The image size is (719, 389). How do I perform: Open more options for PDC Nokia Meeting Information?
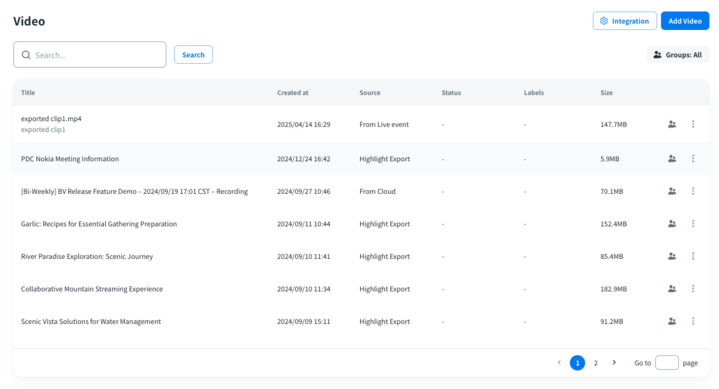tap(693, 159)
